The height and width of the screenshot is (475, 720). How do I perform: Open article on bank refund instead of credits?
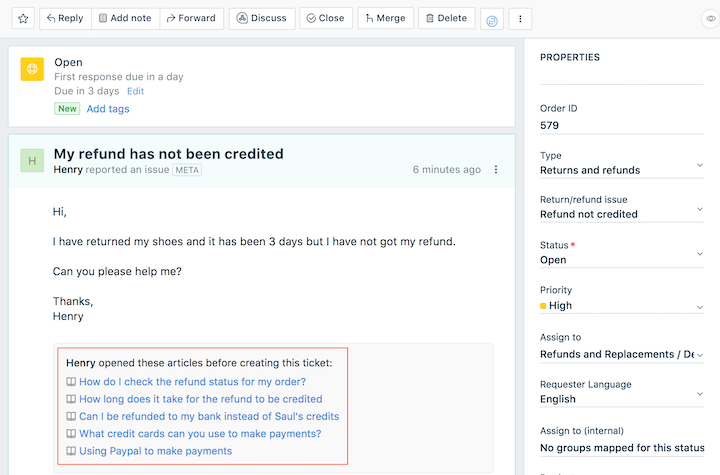(209, 416)
